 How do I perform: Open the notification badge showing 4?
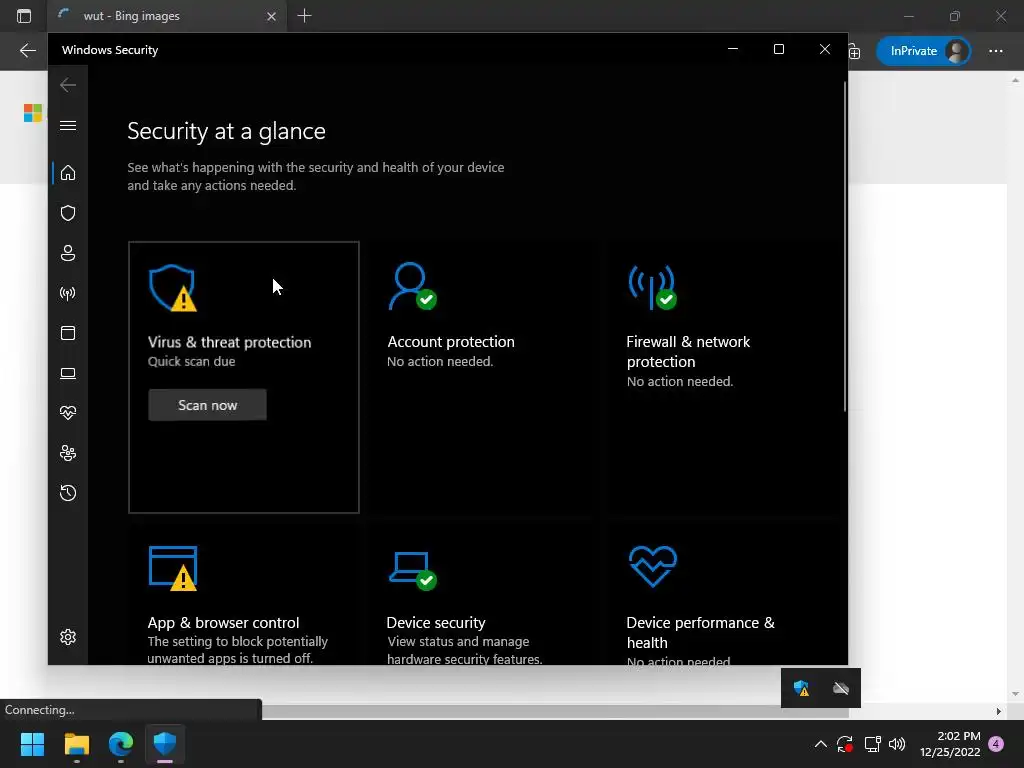pyautogui.click(x=996, y=744)
